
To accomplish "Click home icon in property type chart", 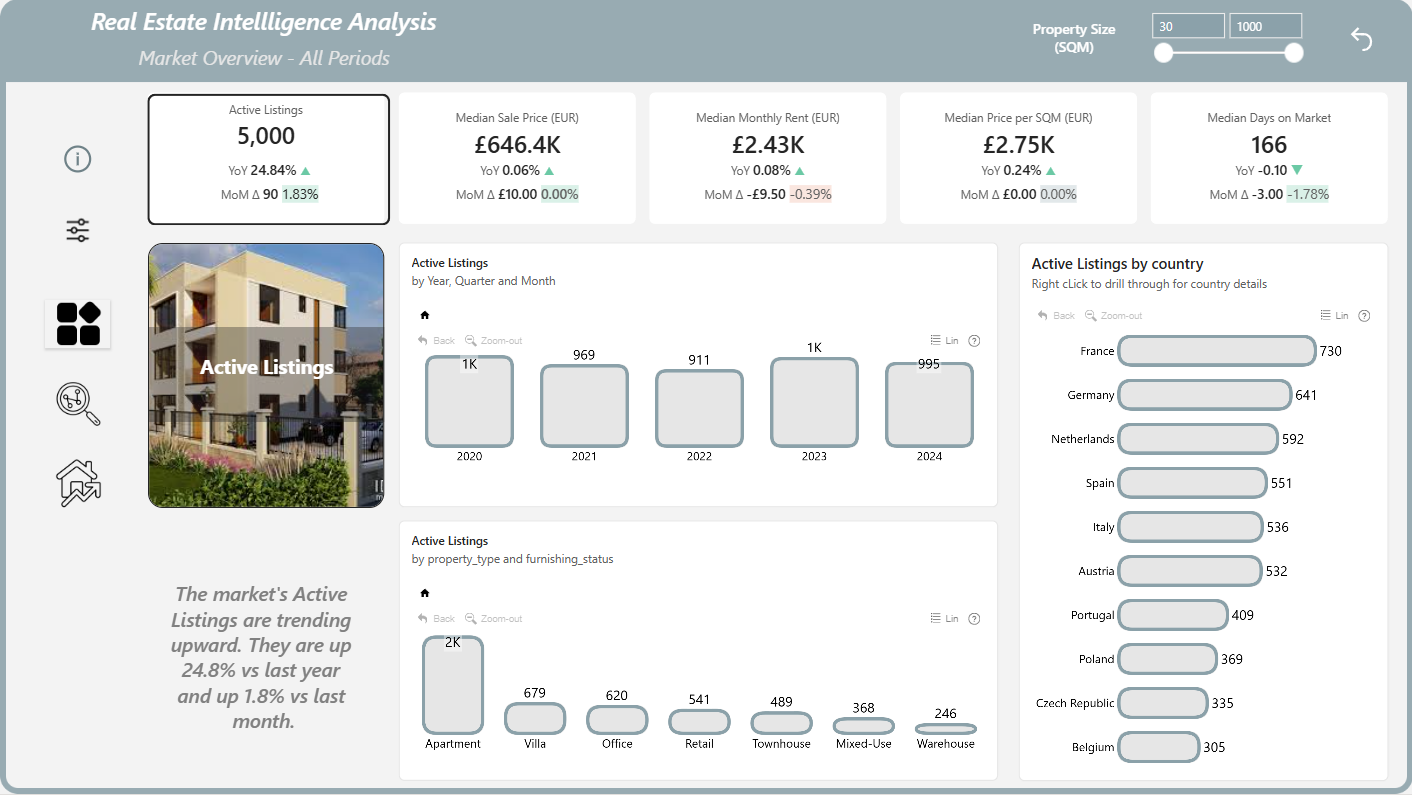I will click(425, 593).
